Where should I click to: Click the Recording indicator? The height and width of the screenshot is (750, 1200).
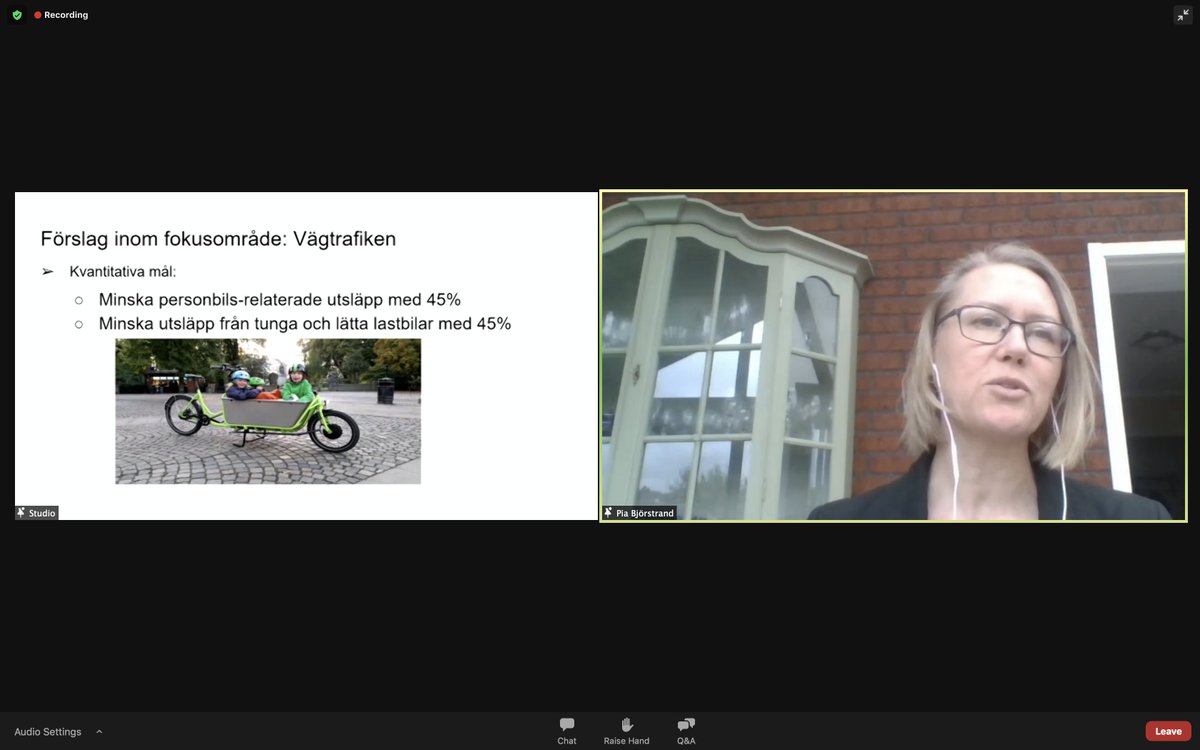[61, 15]
